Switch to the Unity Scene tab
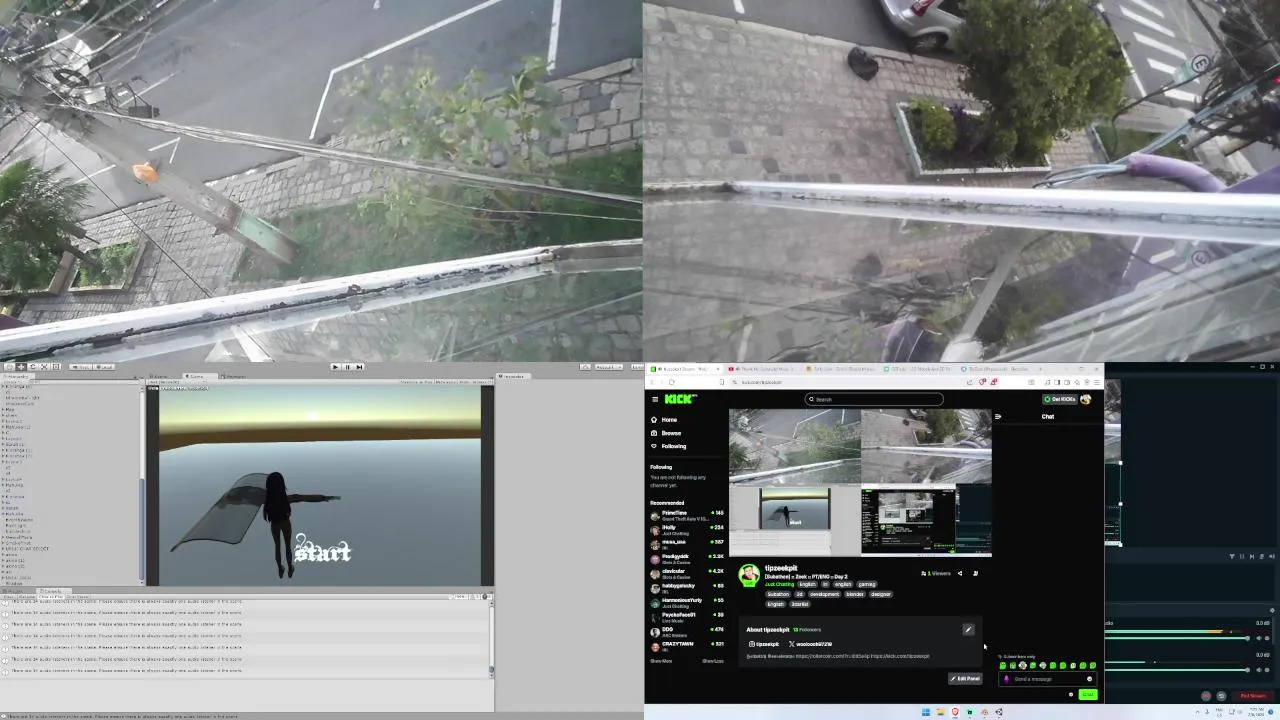The height and width of the screenshot is (720, 1280). [x=160, y=377]
